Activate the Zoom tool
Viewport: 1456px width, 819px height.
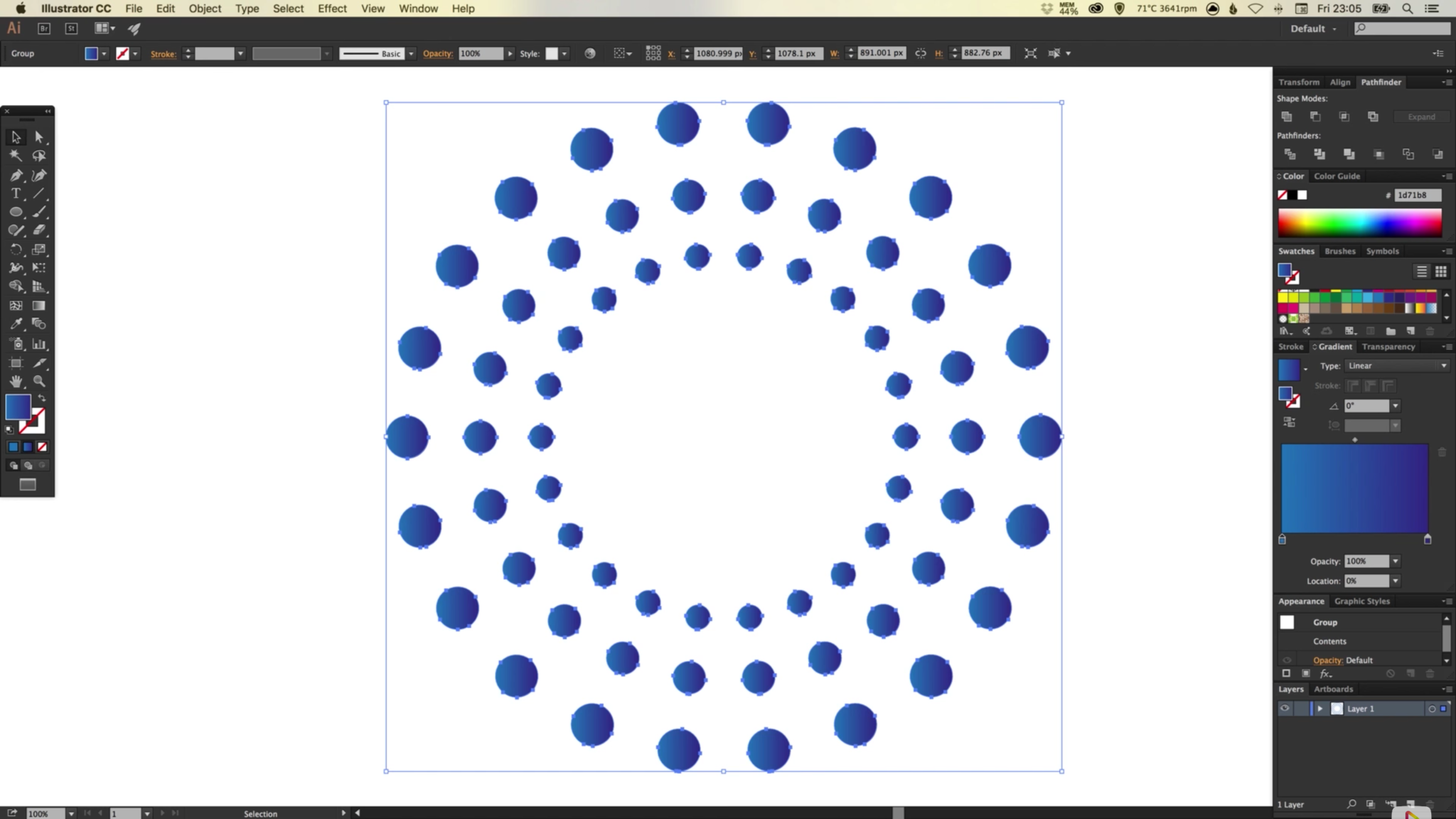tap(40, 382)
